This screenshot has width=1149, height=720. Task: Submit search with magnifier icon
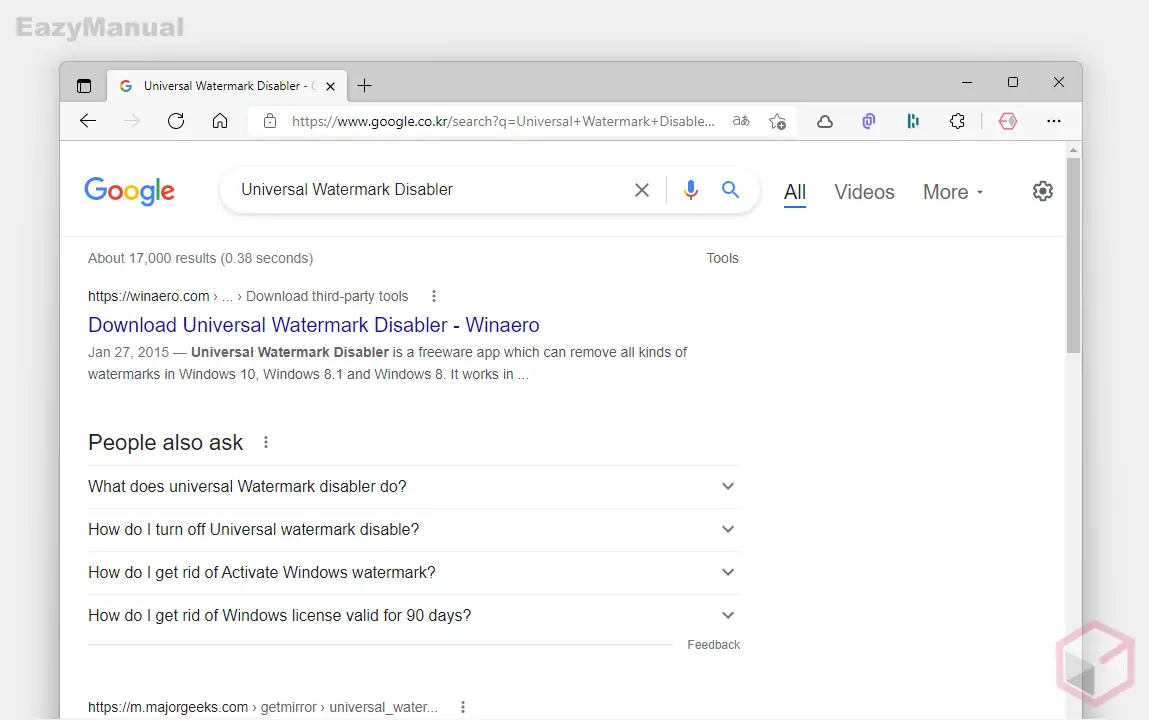tap(730, 190)
